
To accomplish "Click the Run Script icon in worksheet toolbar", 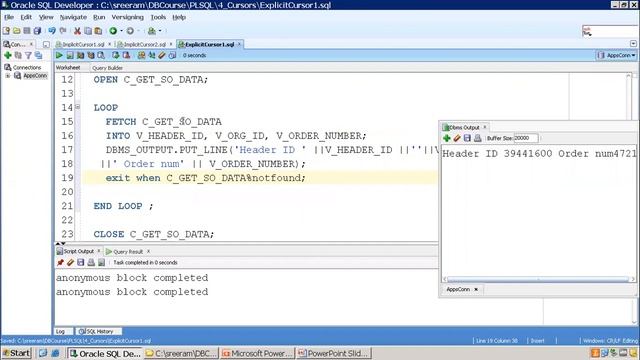I will coord(70,55).
